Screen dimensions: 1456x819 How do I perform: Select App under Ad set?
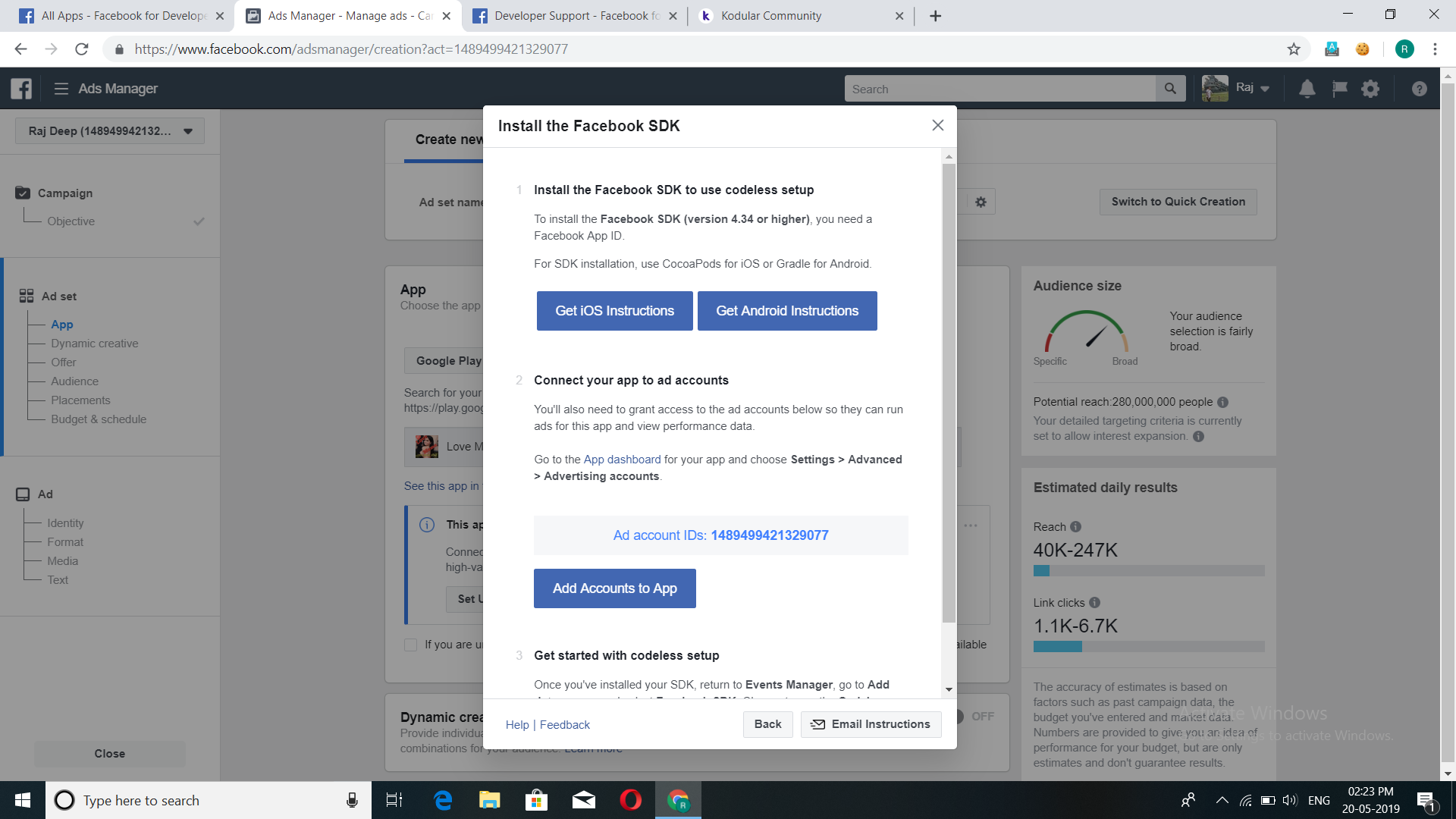pos(62,325)
